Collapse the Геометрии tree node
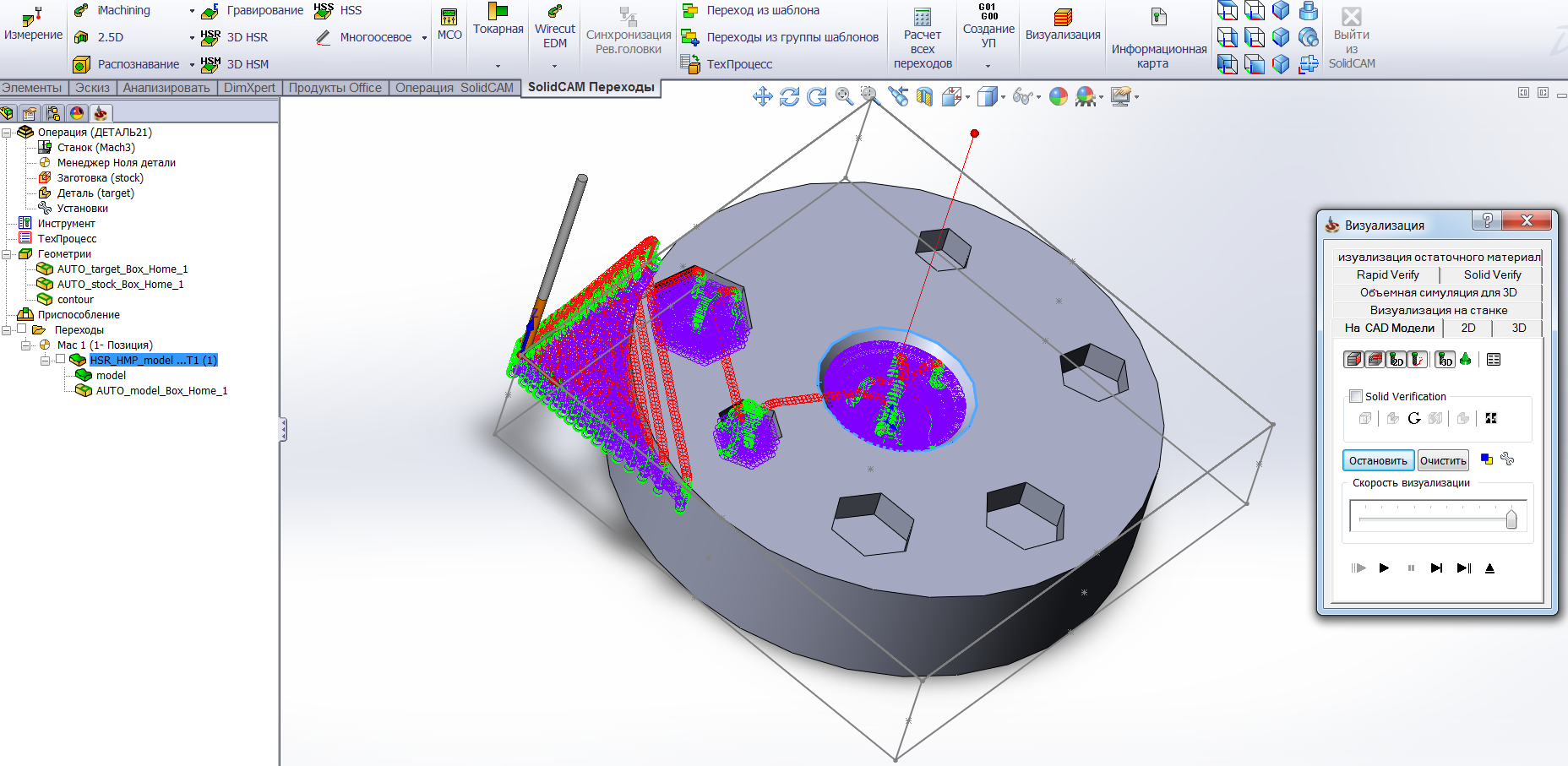This screenshot has height=766, width=1568. tap(7, 254)
